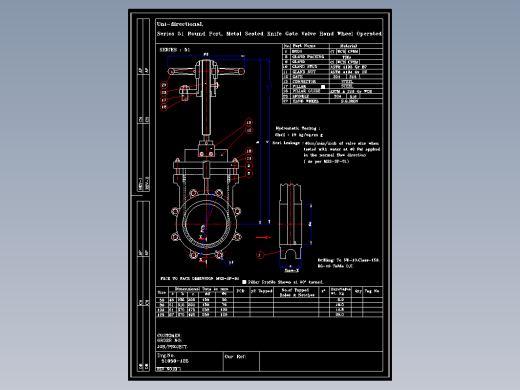Click the "PILLAR GUIDE" part name
Viewport: 520px width, 390px height.
point(306,91)
